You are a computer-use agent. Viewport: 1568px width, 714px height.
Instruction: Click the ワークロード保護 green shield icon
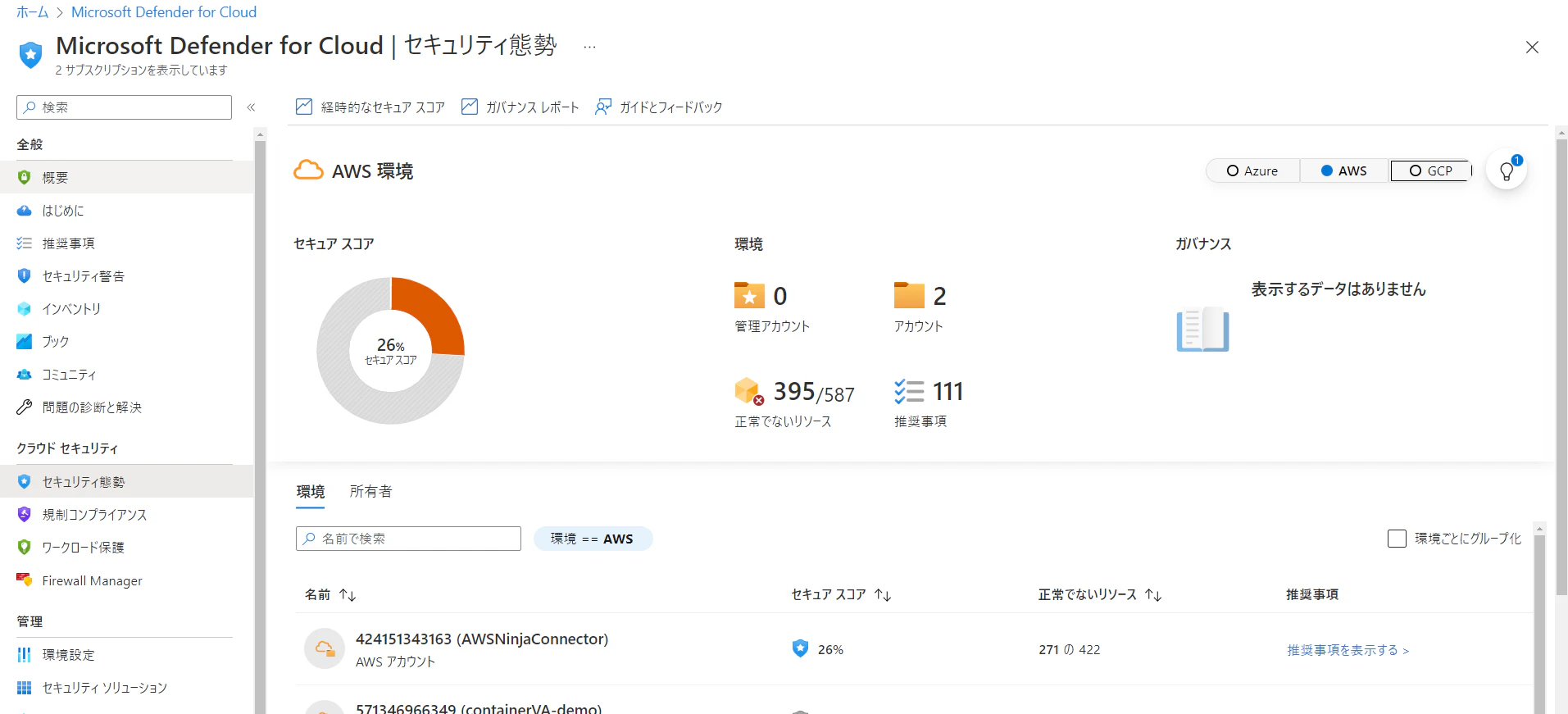pos(25,548)
